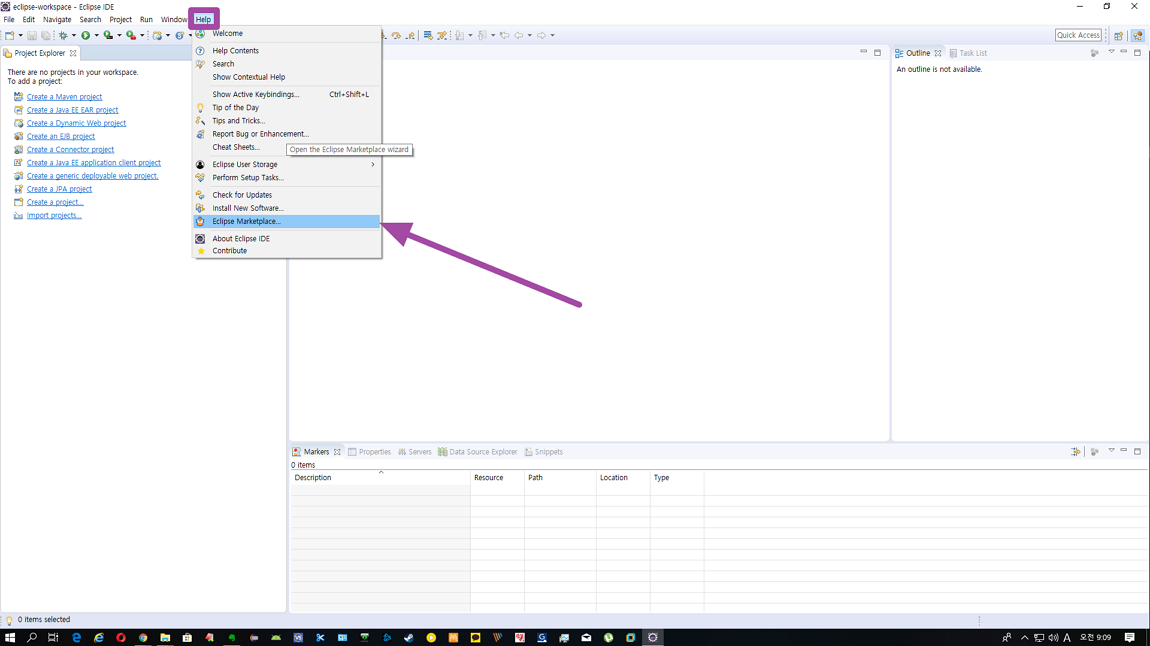Expand the Eclipse User Storage submenu
This screenshot has height=646, width=1150.
(287, 164)
